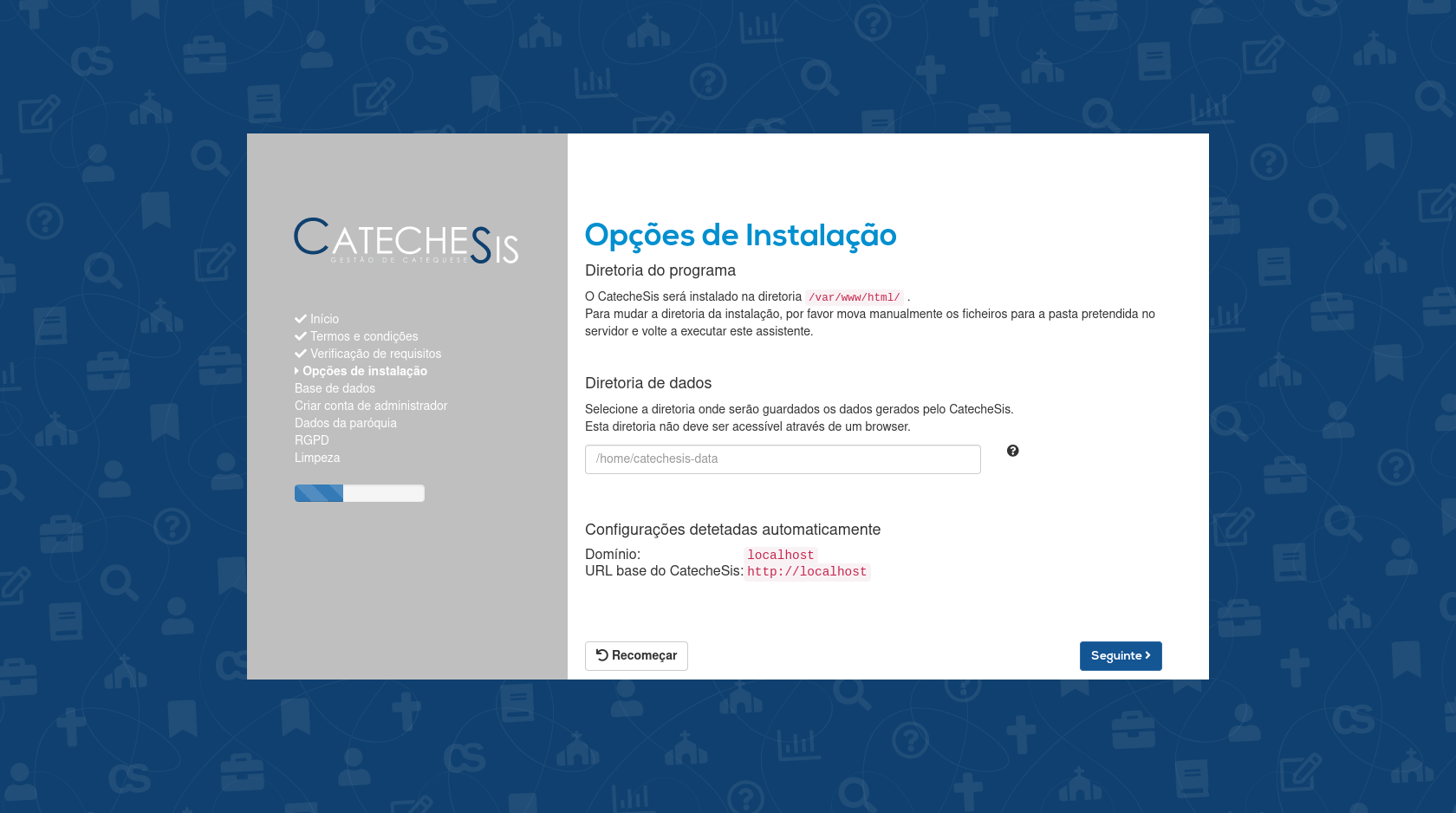Image resolution: width=1456 pixels, height=813 pixels.
Task: Click the help question mark icon
Action: click(1012, 451)
